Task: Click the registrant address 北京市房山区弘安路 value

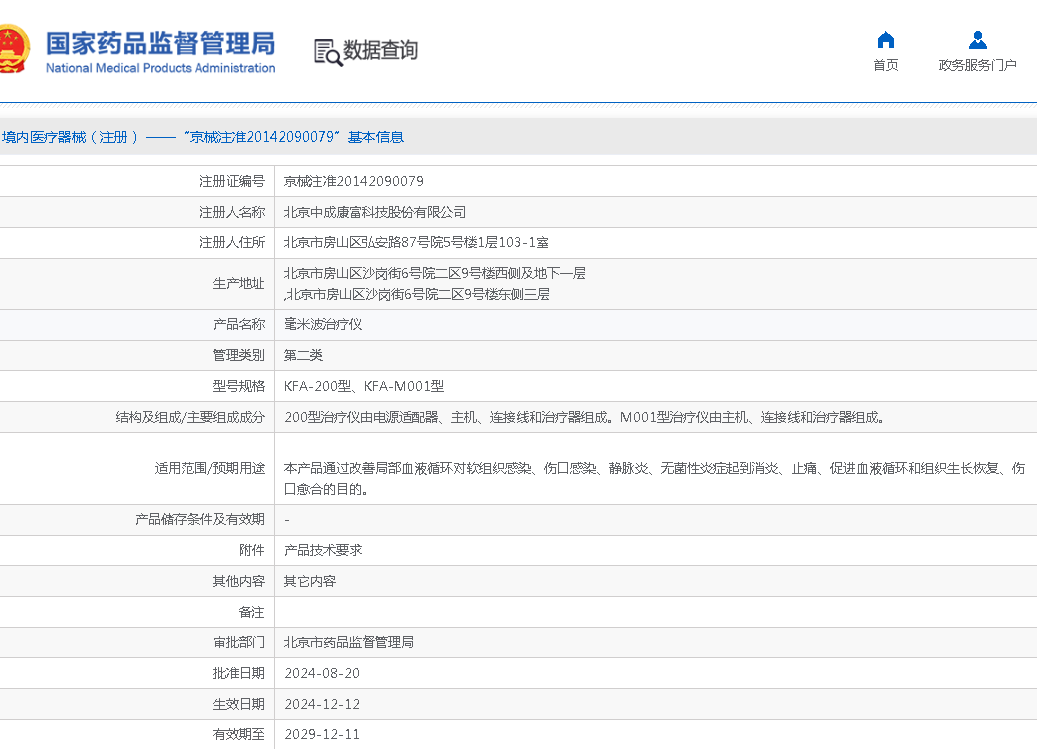Action: pos(416,242)
